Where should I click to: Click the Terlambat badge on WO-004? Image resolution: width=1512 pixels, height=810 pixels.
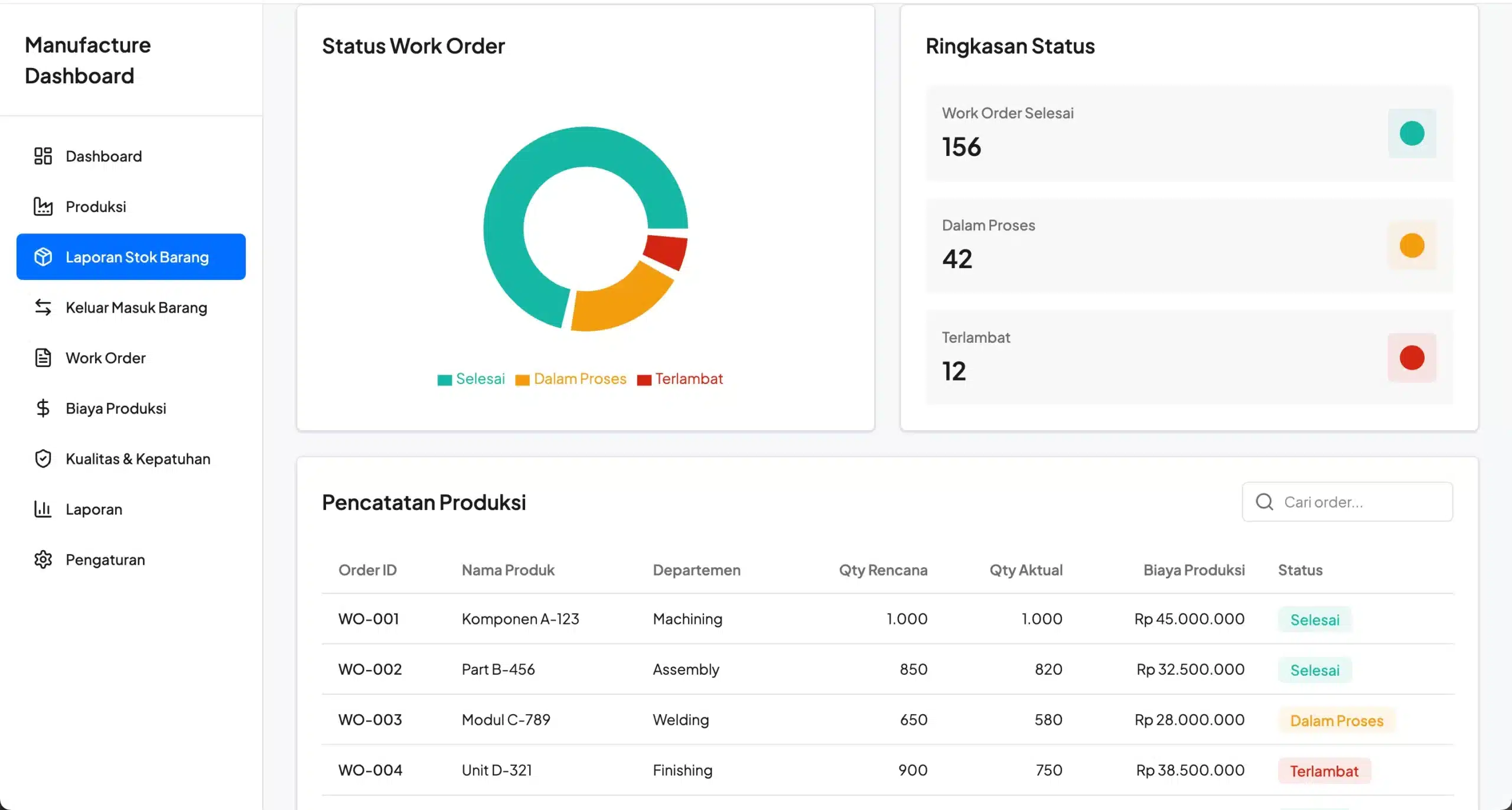(x=1325, y=770)
